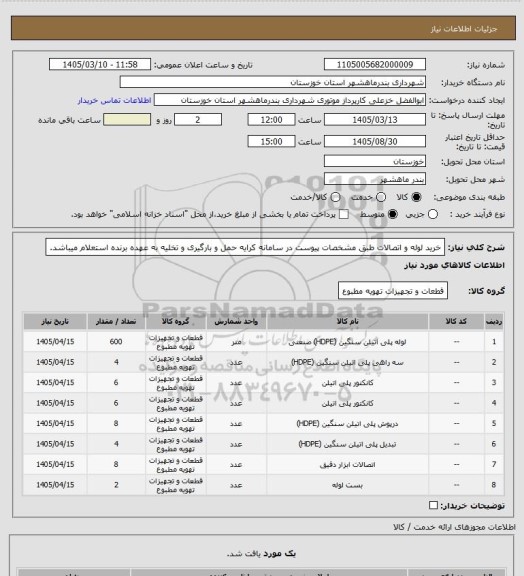Select row 1 item لوله پلی اتیلن سنگین صنعتی
This screenshot has width=524, height=576.
point(347,342)
